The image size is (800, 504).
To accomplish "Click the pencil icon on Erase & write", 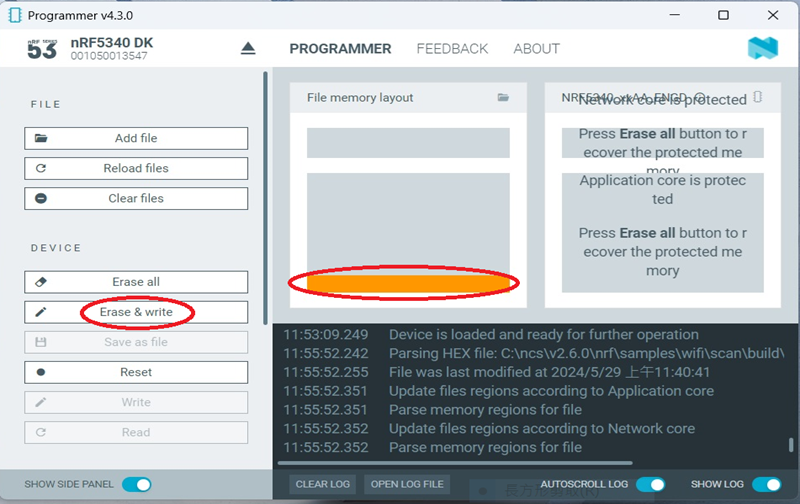I will pyautogui.click(x=41, y=312).
